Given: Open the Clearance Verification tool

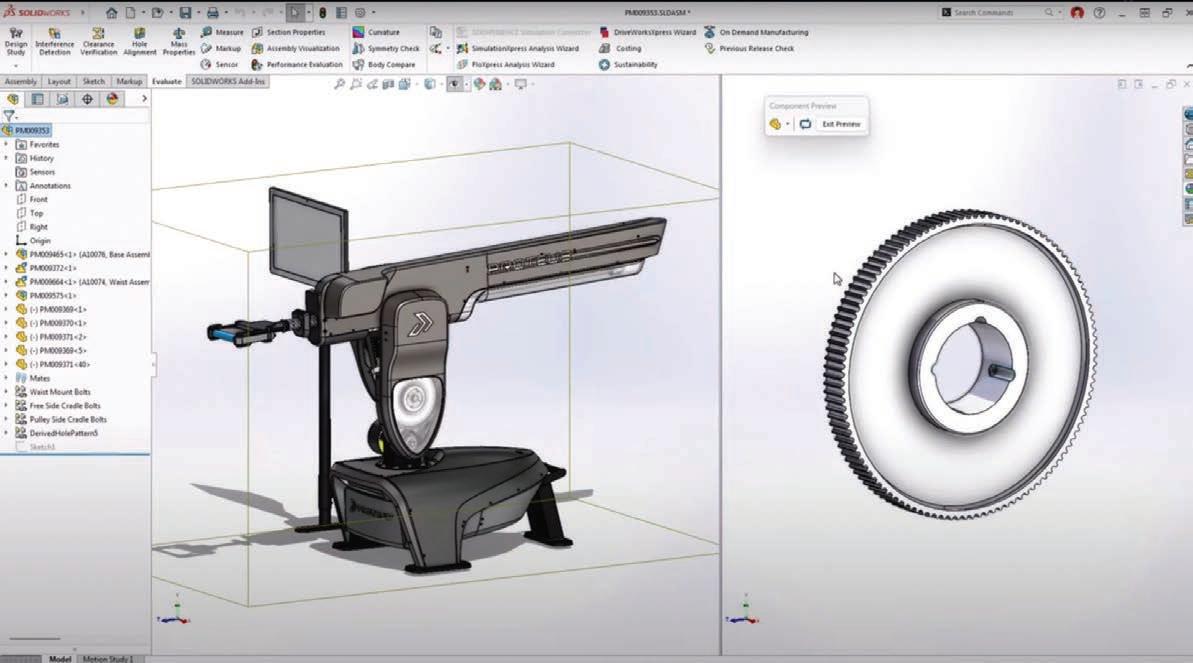Looking at the screenshot, I should point(99,41).
